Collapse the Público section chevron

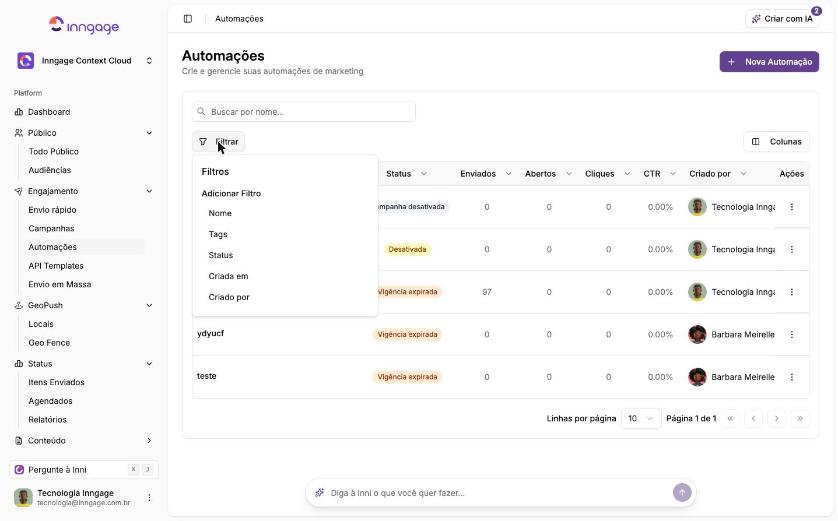coord(149,133)
